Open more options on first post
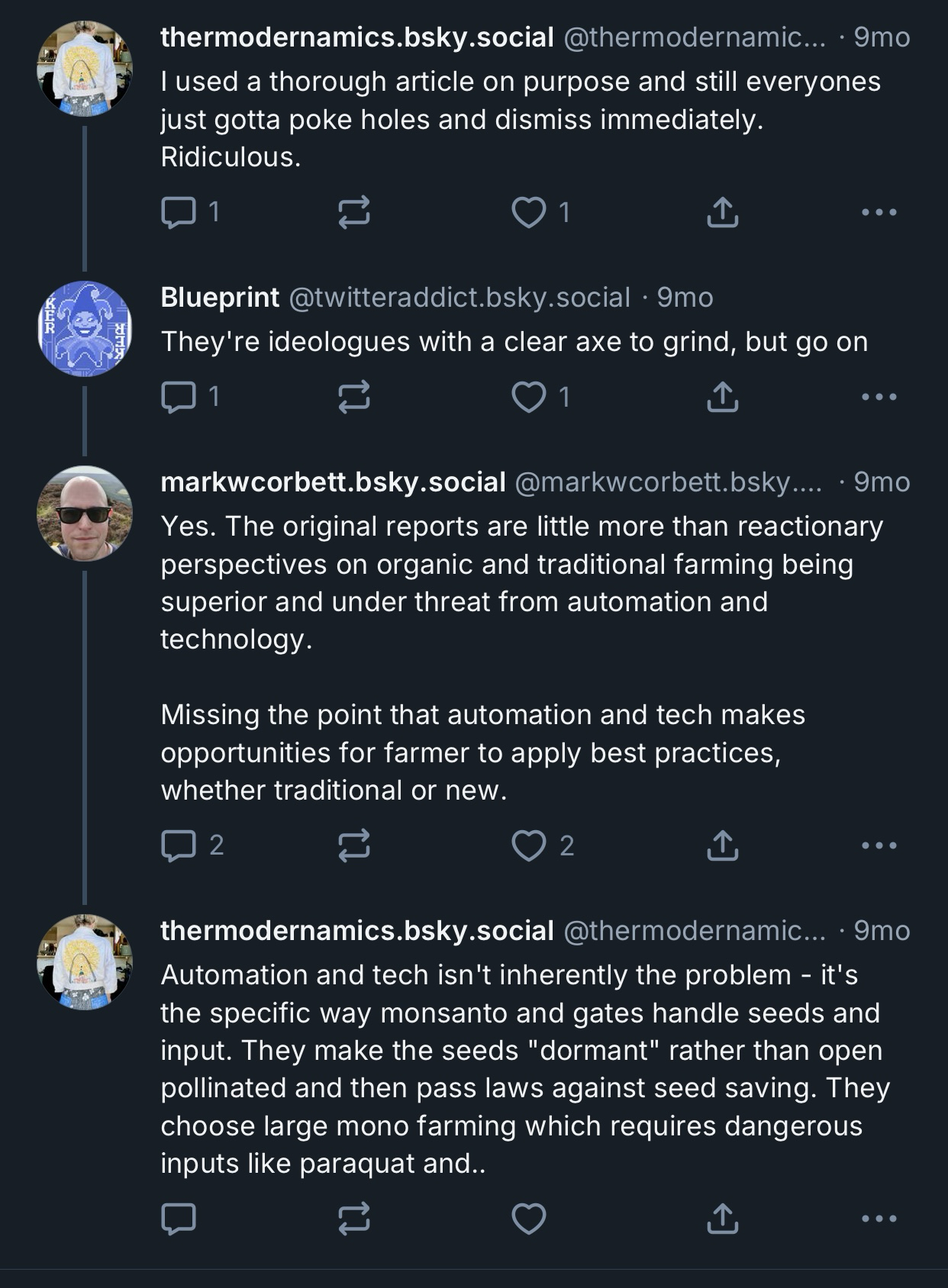The width and height of the screenshot is (948, 1288). click(x=879, y=212)
